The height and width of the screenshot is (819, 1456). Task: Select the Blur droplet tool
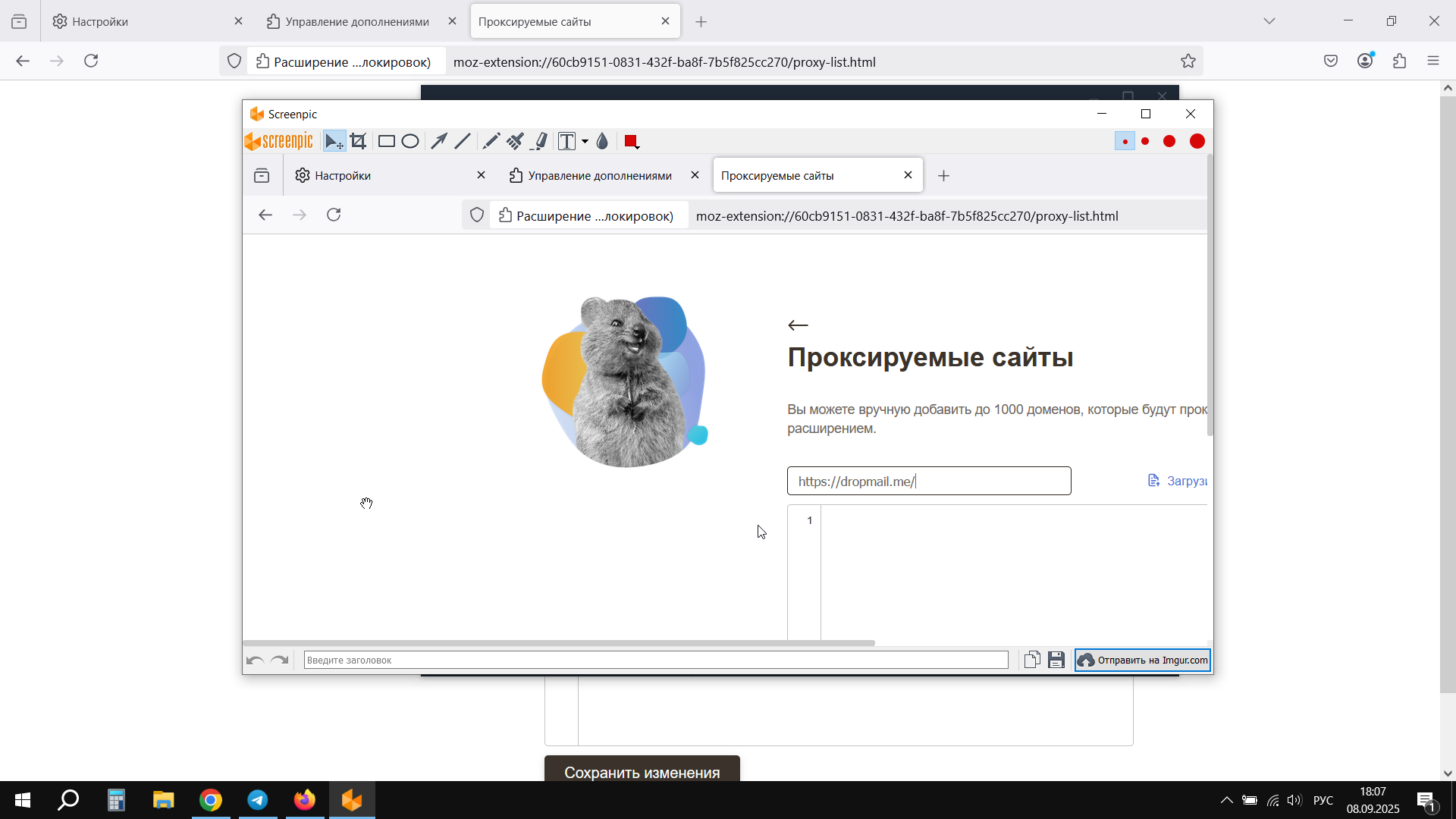click(x=603, y=142)
